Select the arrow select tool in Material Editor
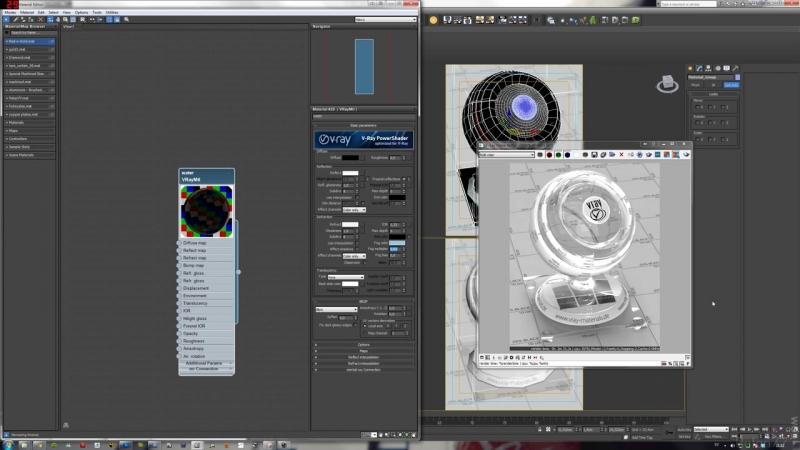The image size is (800, 450). coord(7,19)
